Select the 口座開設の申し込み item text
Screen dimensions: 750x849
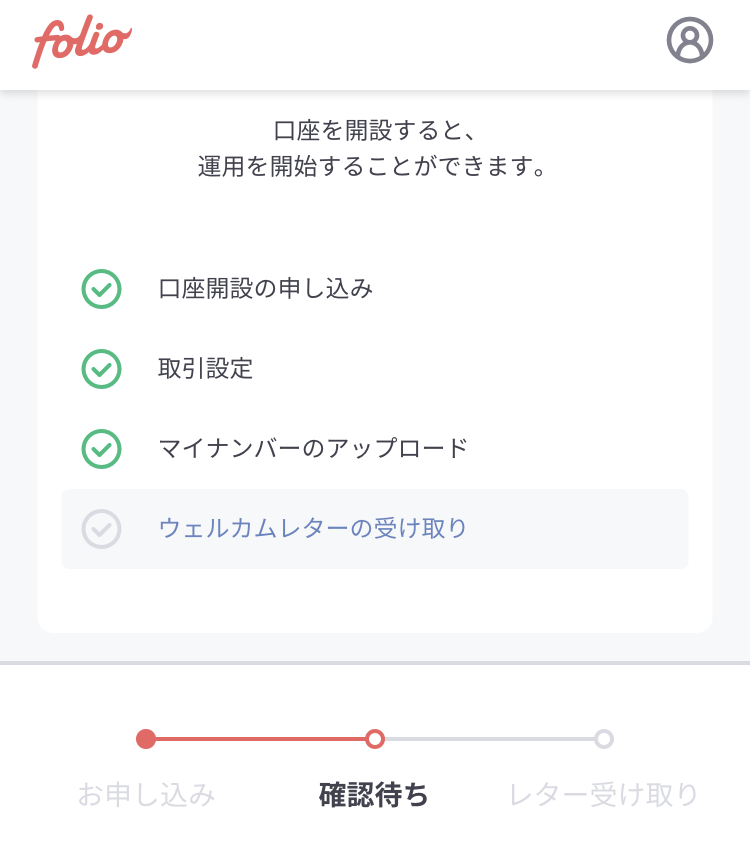pyautogui.click(x=265, y=289)
